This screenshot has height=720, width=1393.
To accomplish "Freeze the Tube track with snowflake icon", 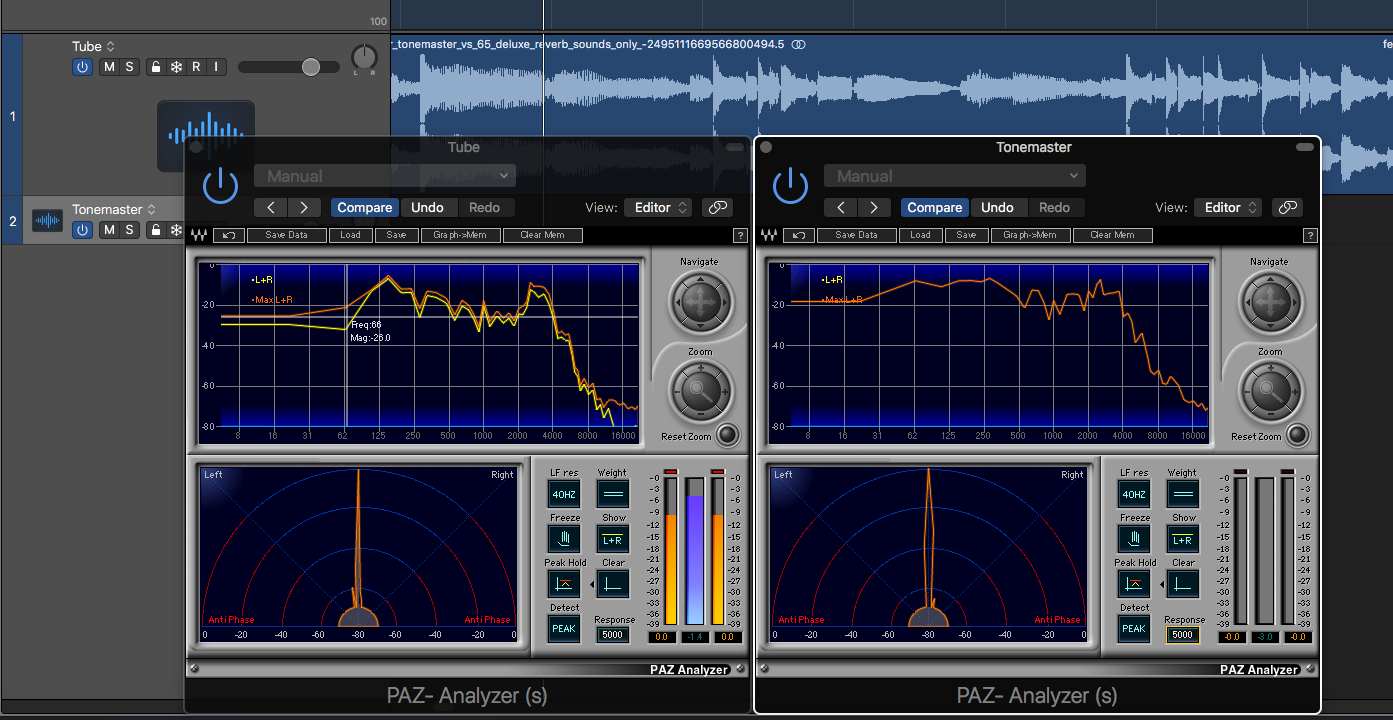I will click(x=176, y=67).
